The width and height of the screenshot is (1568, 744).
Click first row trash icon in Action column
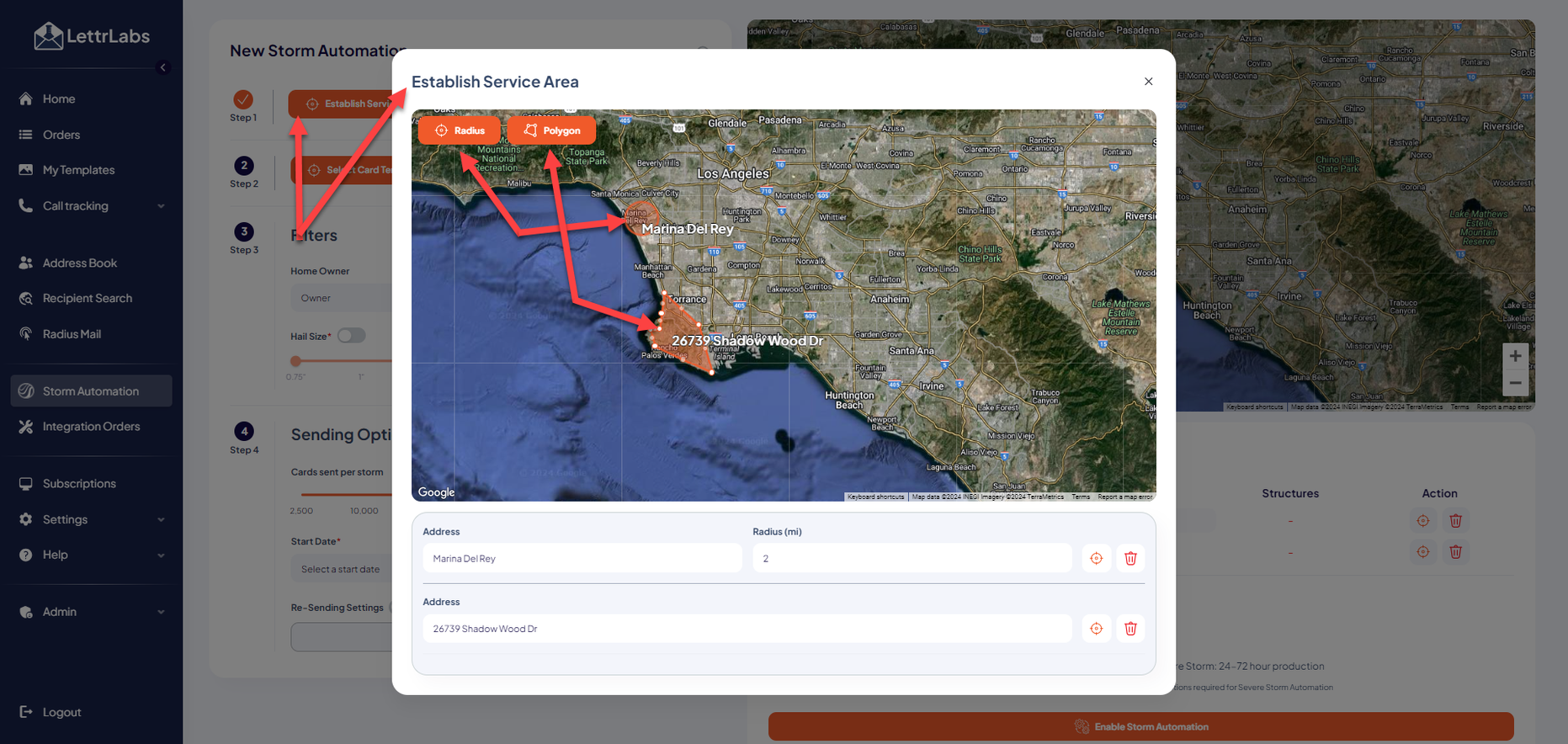pos(1456,521)
